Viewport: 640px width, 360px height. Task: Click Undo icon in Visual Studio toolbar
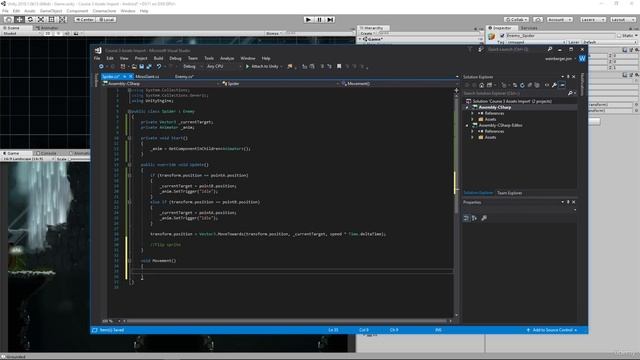click(159, 67)
